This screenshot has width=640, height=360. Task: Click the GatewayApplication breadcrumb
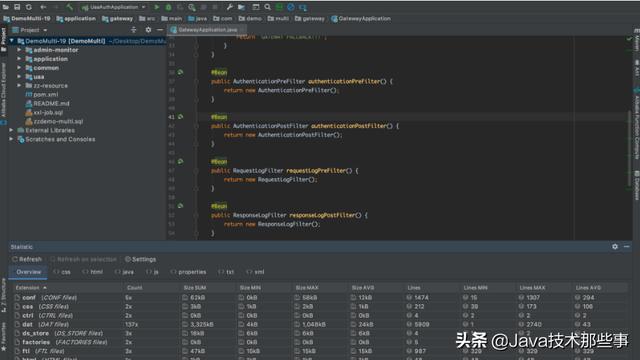coord(361,18)
